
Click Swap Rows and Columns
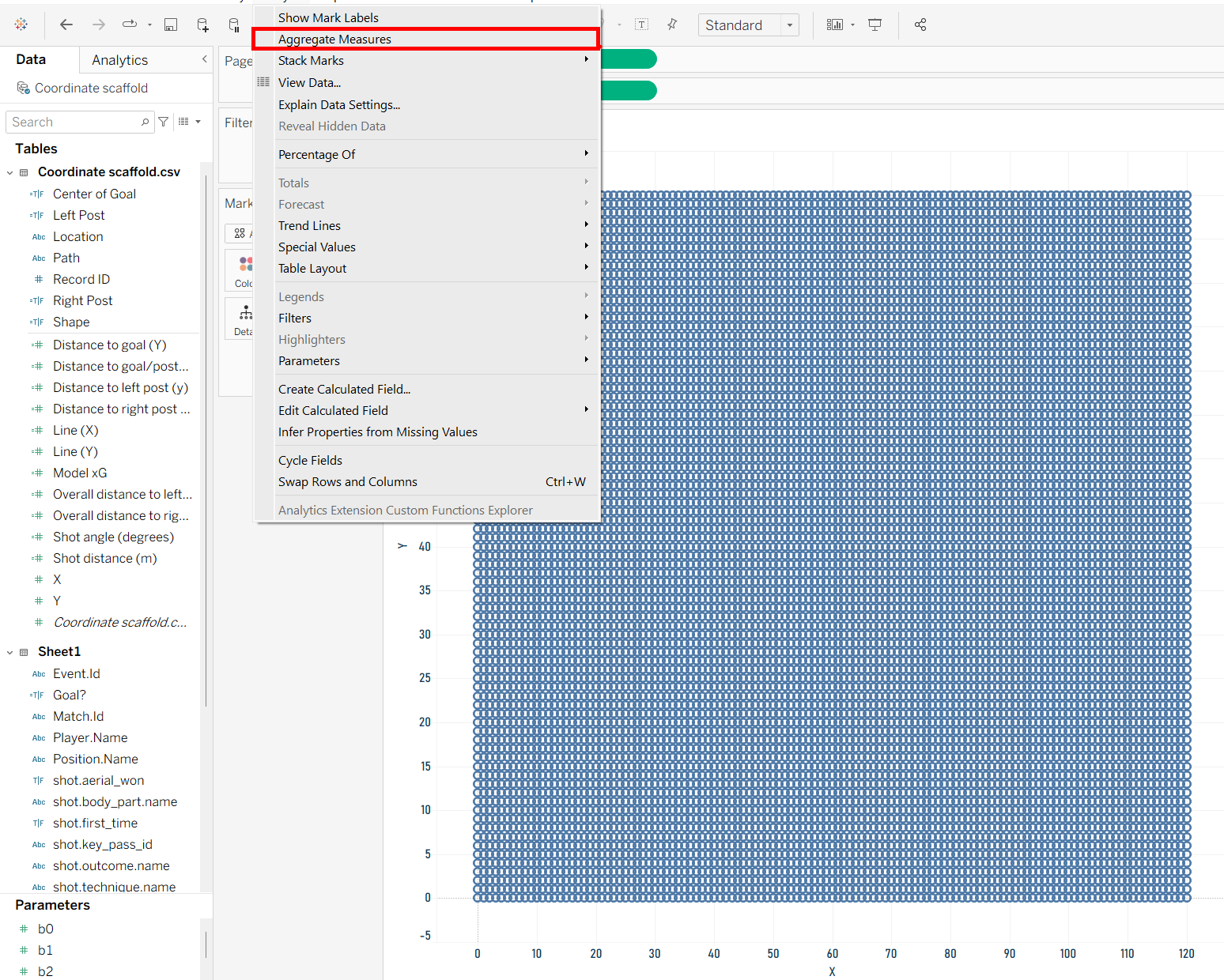tap(347, 481)
